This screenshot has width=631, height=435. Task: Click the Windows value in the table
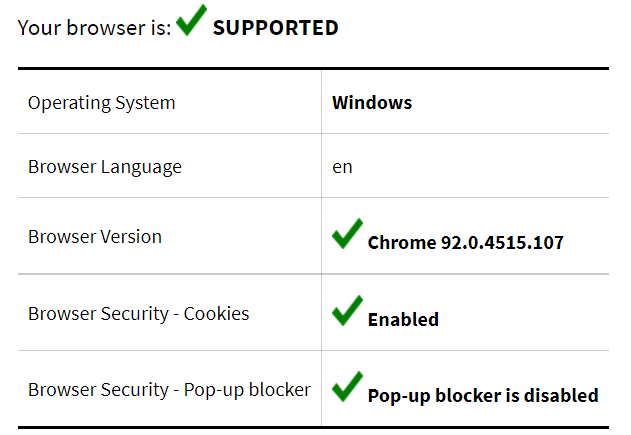[x=372, y=103]
